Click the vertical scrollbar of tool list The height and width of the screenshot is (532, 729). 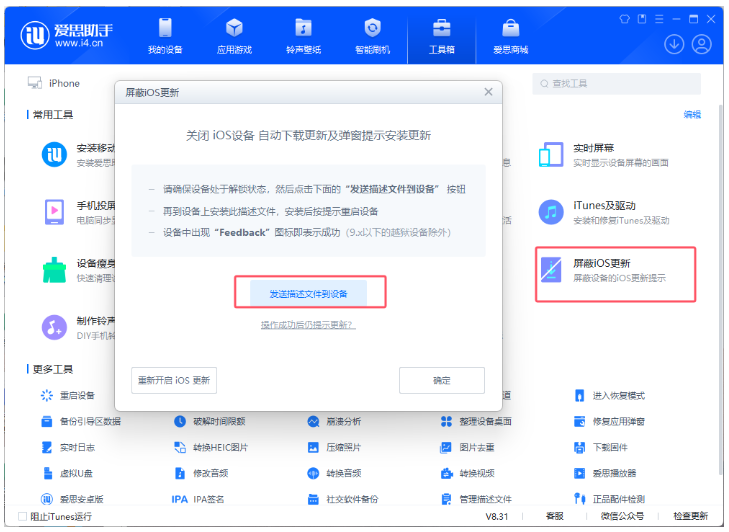click(x=721, y=288)
